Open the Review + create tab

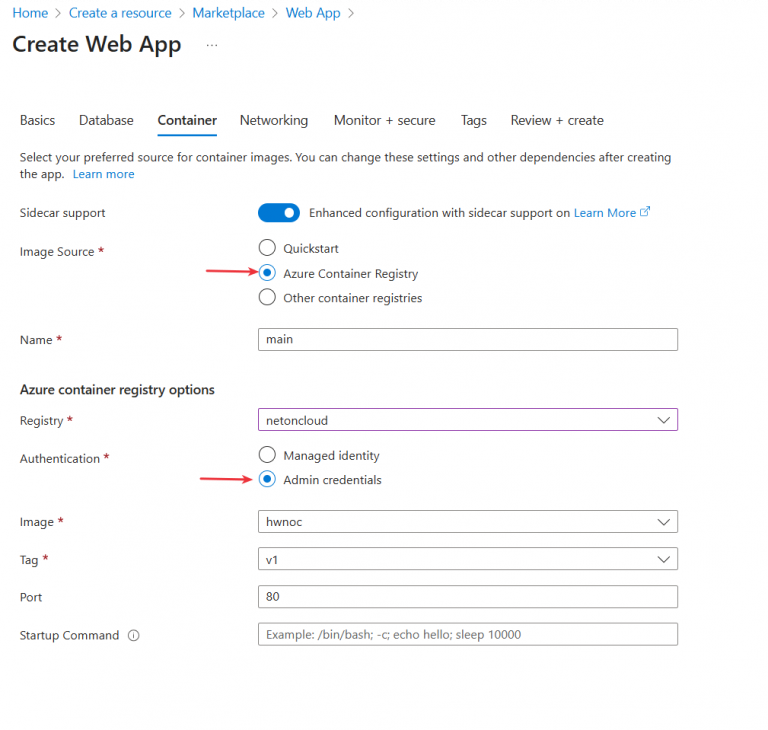557,121
